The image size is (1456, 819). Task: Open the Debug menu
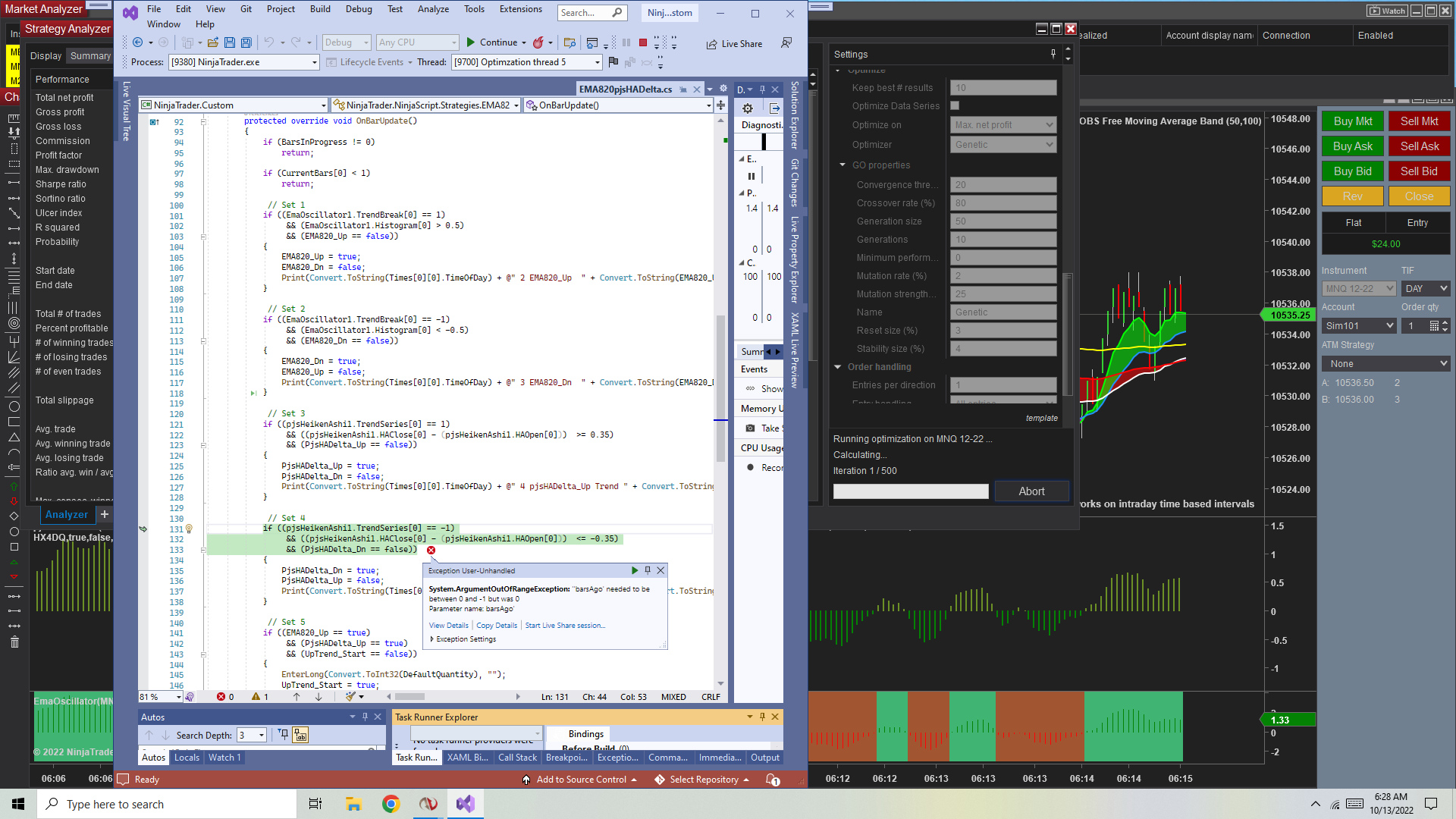tap(358, 9)
